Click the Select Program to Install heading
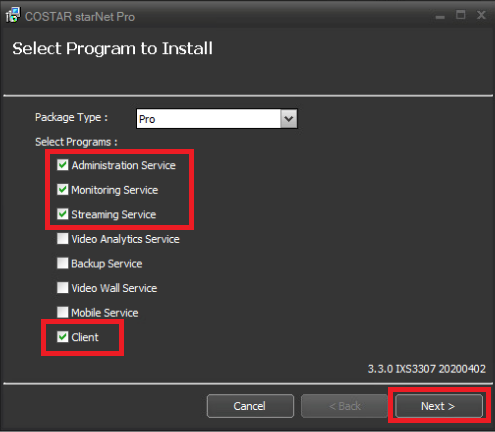495x432 pixels. [113, 49]
